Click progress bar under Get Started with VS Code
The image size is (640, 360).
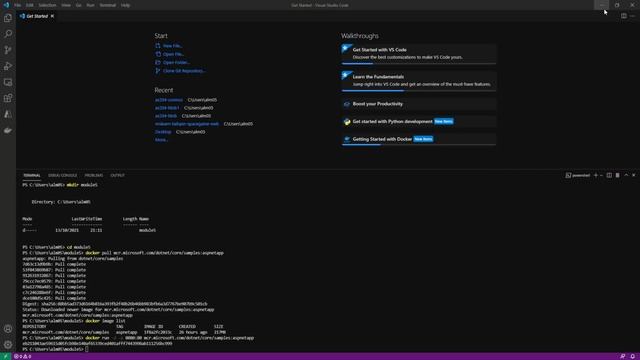pyautogui.click(x=419, y=64)
